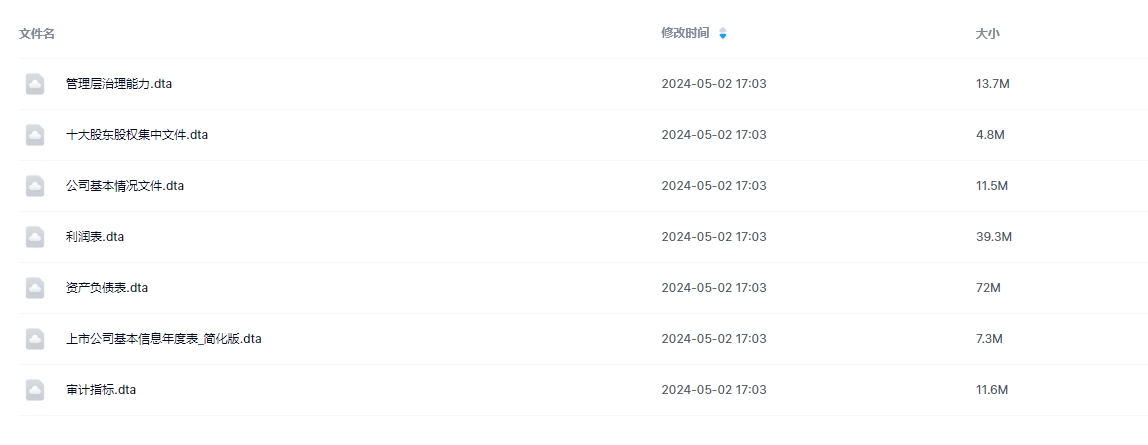Sort files by 修改时间 column header
1148x445 pixels.
tap(685, 33)
